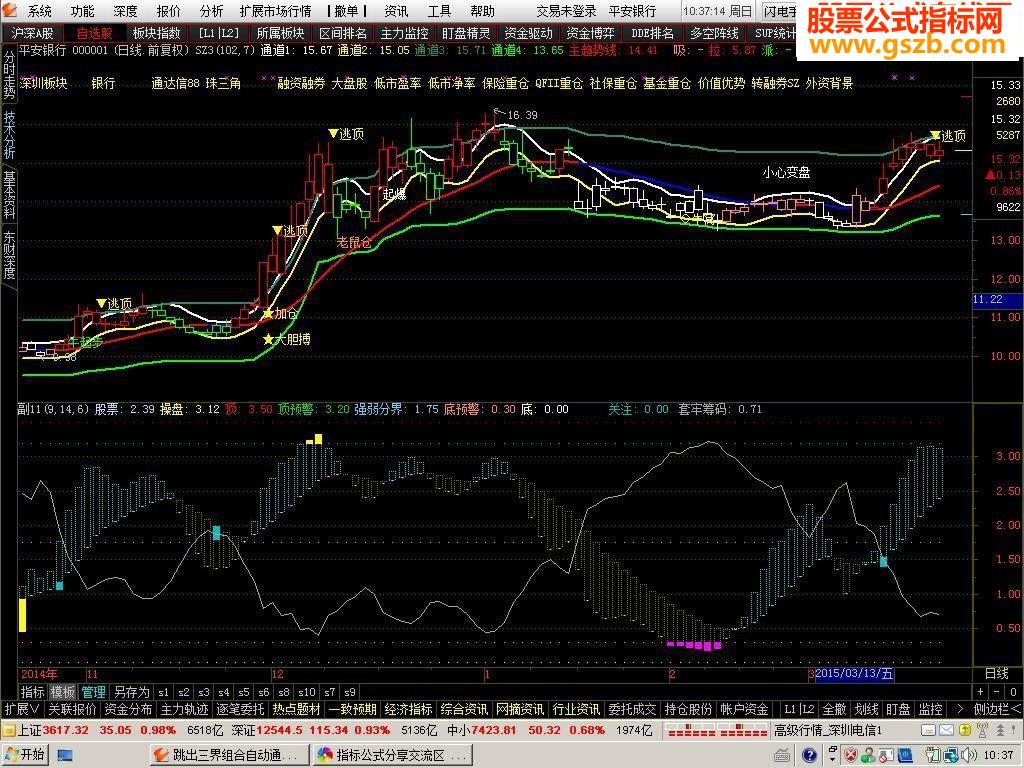Select the s10 template slot
Image resolution: width=1024 pixels, height=768 pixels.
click(x=306, y=692)
